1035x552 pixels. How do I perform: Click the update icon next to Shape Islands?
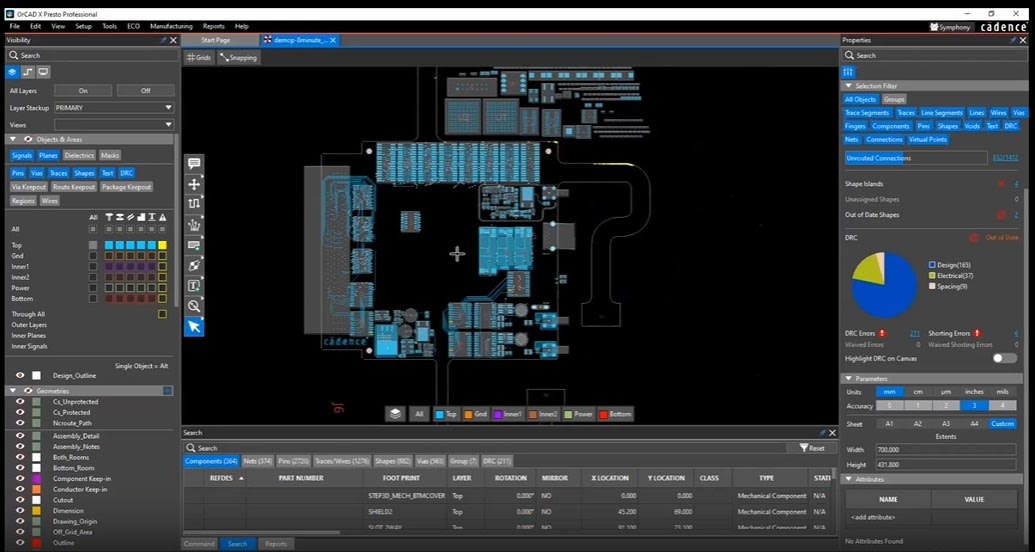tap(1001, 184)
